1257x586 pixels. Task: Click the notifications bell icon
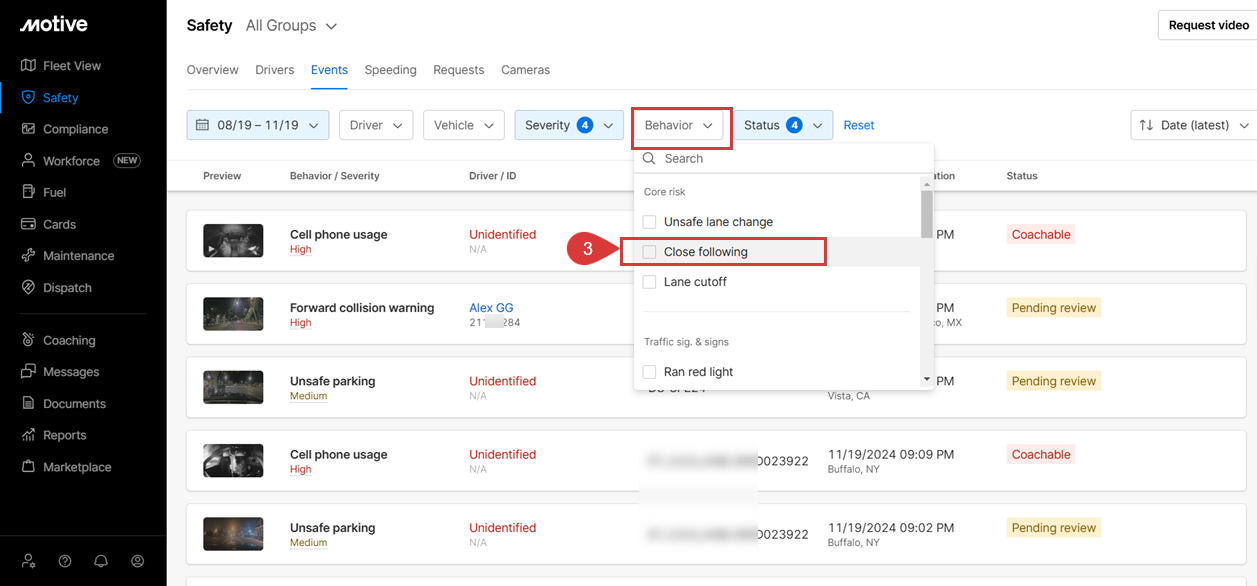click(101, 561)
